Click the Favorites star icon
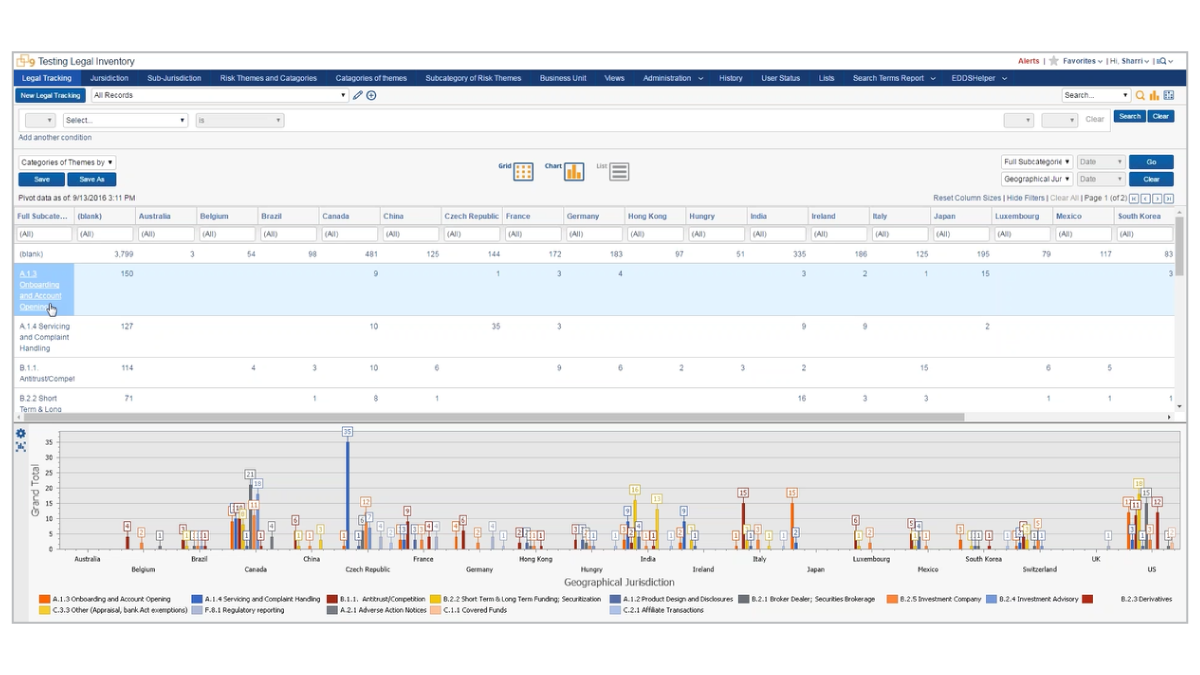This screenshot has height=675, width=1200. (1053, 61)
